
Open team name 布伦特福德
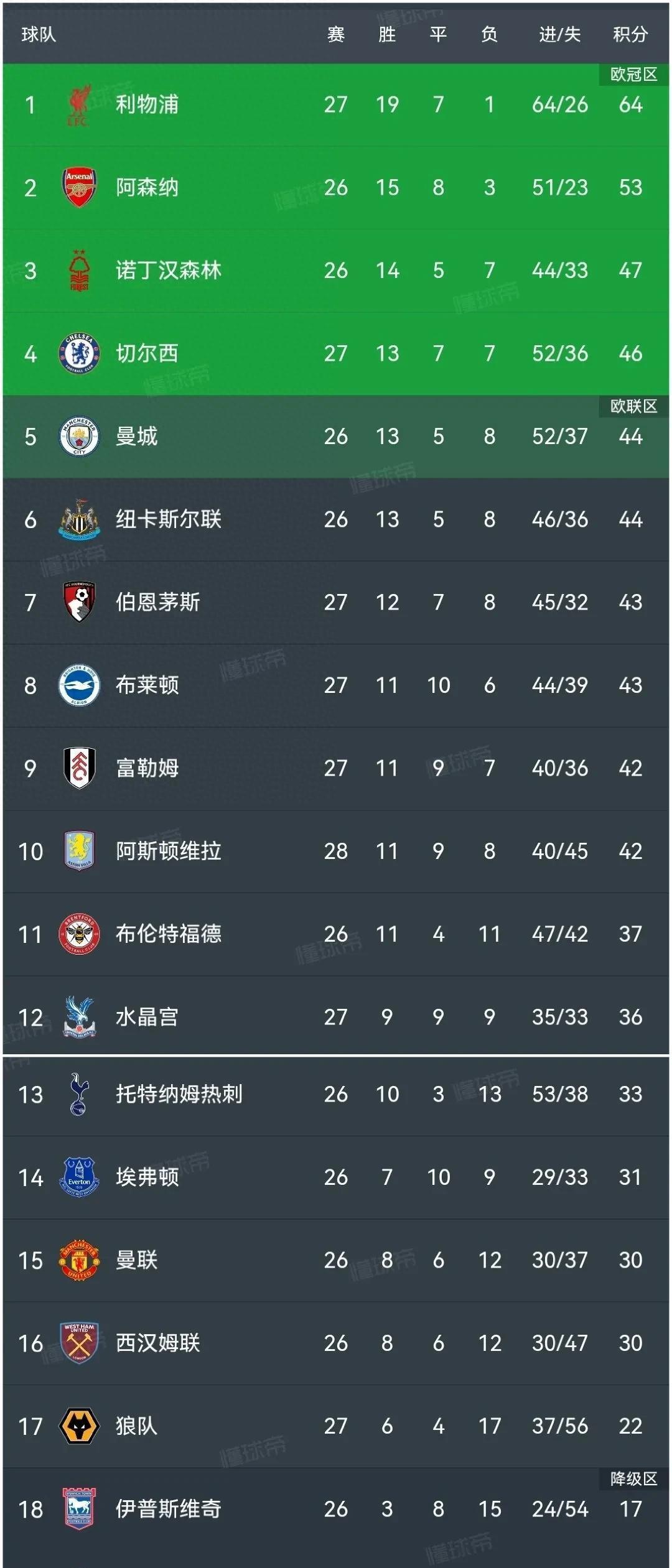point(169,934)
